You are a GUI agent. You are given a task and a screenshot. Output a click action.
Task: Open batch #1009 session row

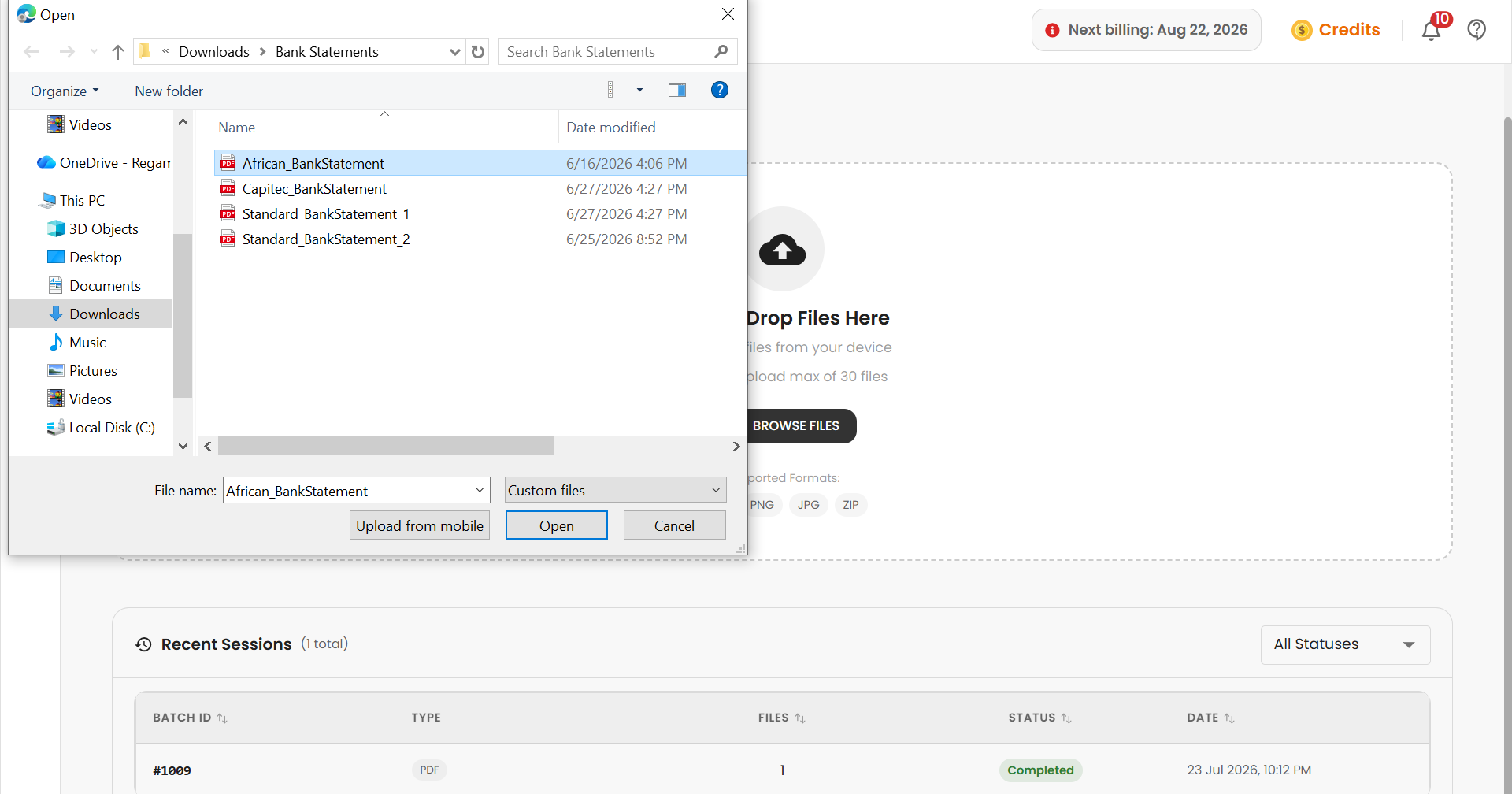tap(782, 770)
